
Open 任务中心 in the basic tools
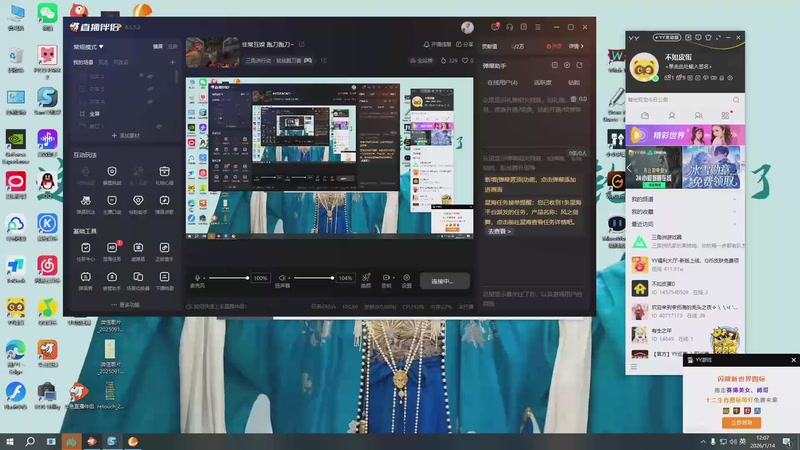pyautogui.click(x=86, y=247)
